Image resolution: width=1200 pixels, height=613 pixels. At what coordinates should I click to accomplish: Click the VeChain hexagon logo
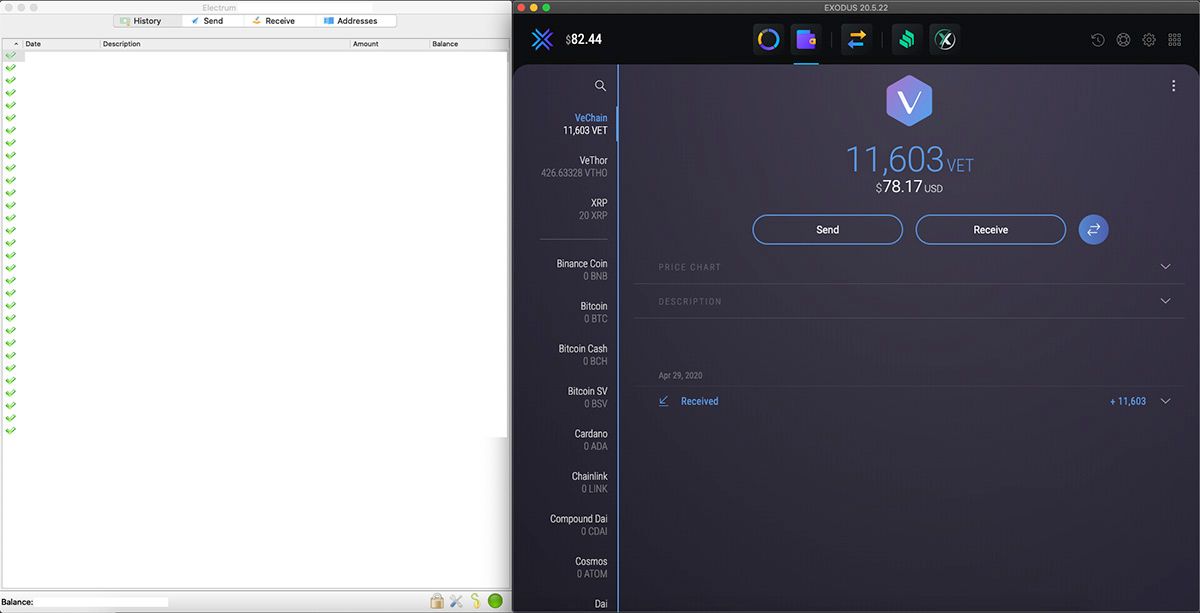[x=909, y=102]
